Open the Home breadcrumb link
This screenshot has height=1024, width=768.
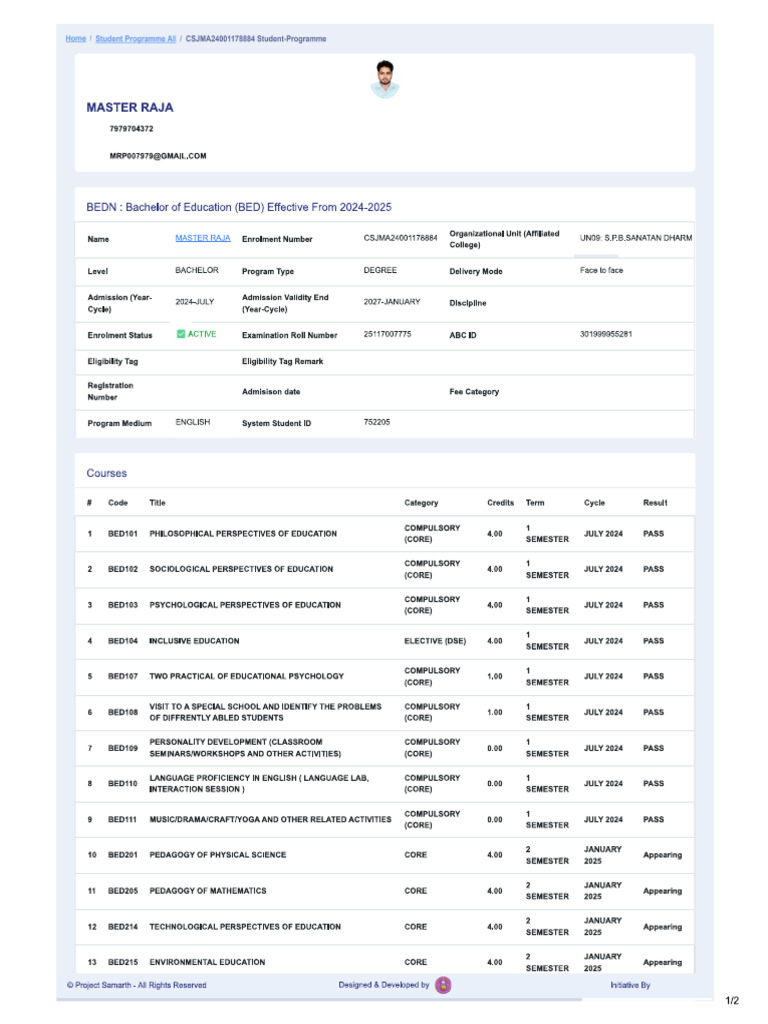(x=76, y=39)
